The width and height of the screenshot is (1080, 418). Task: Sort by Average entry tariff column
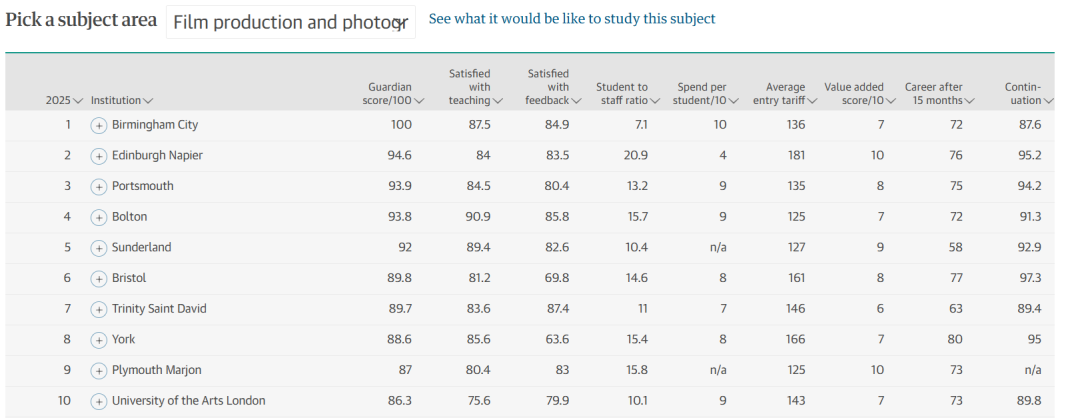tap(791, 94)
